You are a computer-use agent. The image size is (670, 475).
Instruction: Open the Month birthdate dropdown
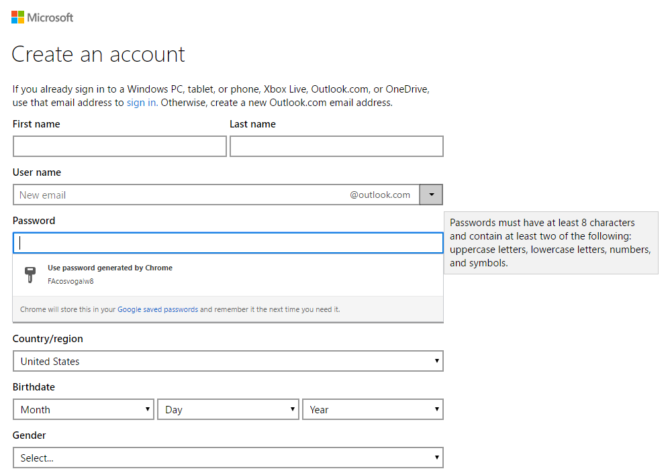click(x=83, y=409)
